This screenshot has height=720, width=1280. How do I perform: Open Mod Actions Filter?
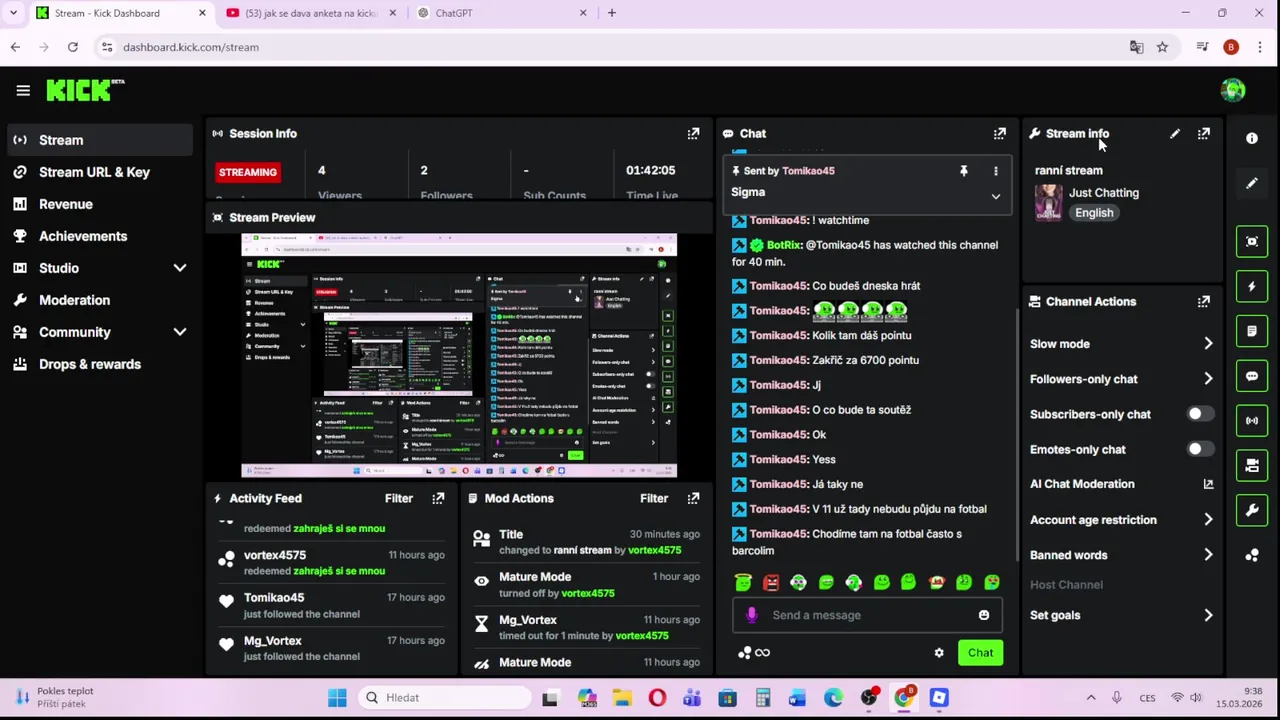654,498
